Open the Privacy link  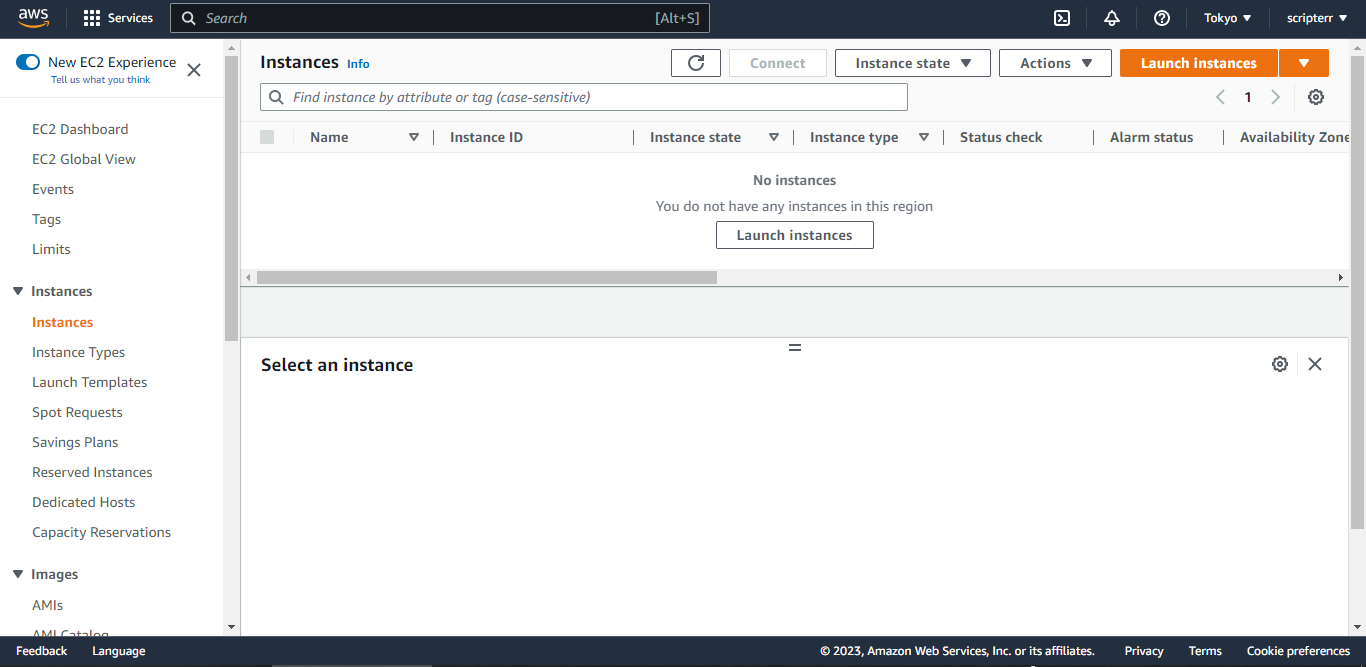[1144, 651]
